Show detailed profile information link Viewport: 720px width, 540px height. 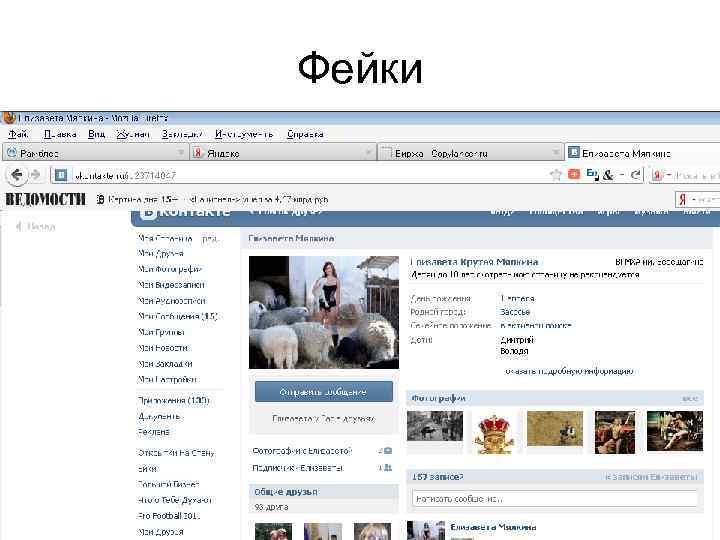569,371
